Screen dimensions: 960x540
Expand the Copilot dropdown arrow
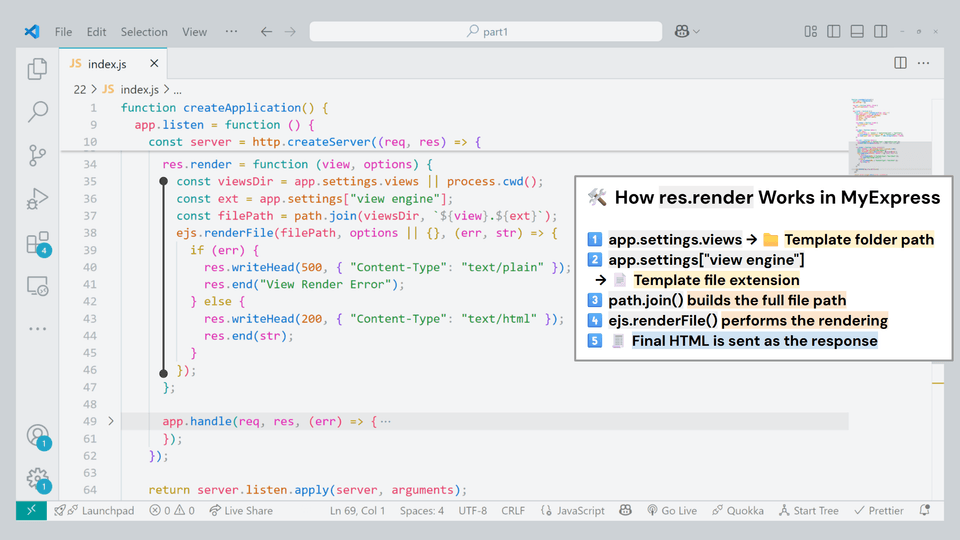coord(697,32)
